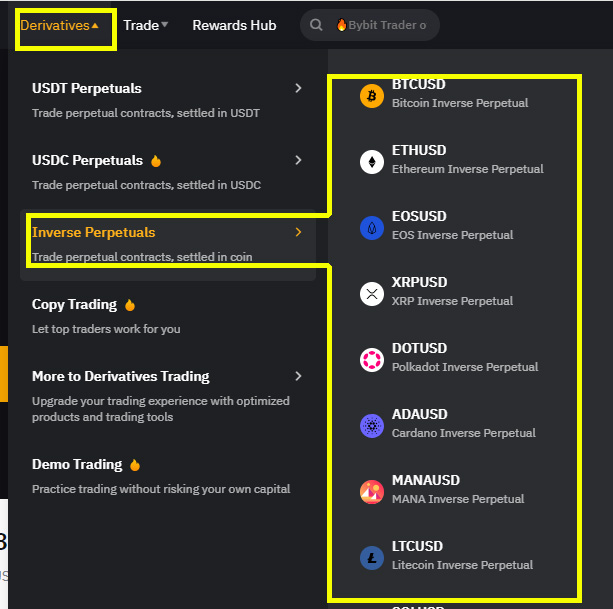The width and height of the screenshot is (613, 609).
Task: Click the XRP coin icon
Action: [x=371, y=294]
